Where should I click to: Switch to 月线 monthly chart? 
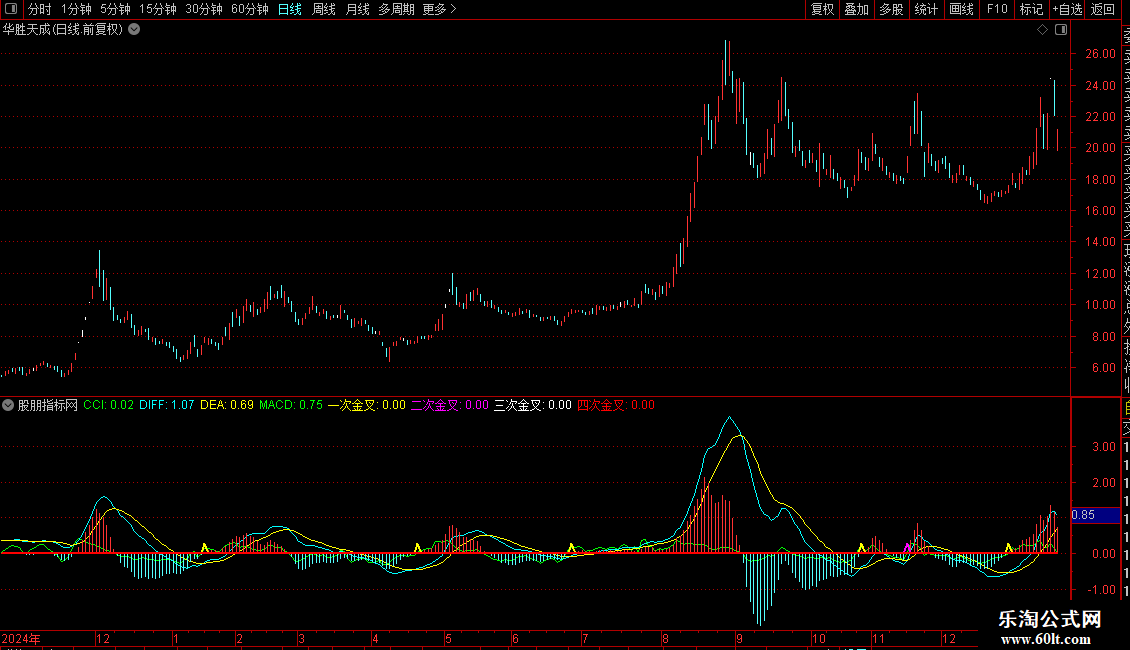(x=357, y=9)
